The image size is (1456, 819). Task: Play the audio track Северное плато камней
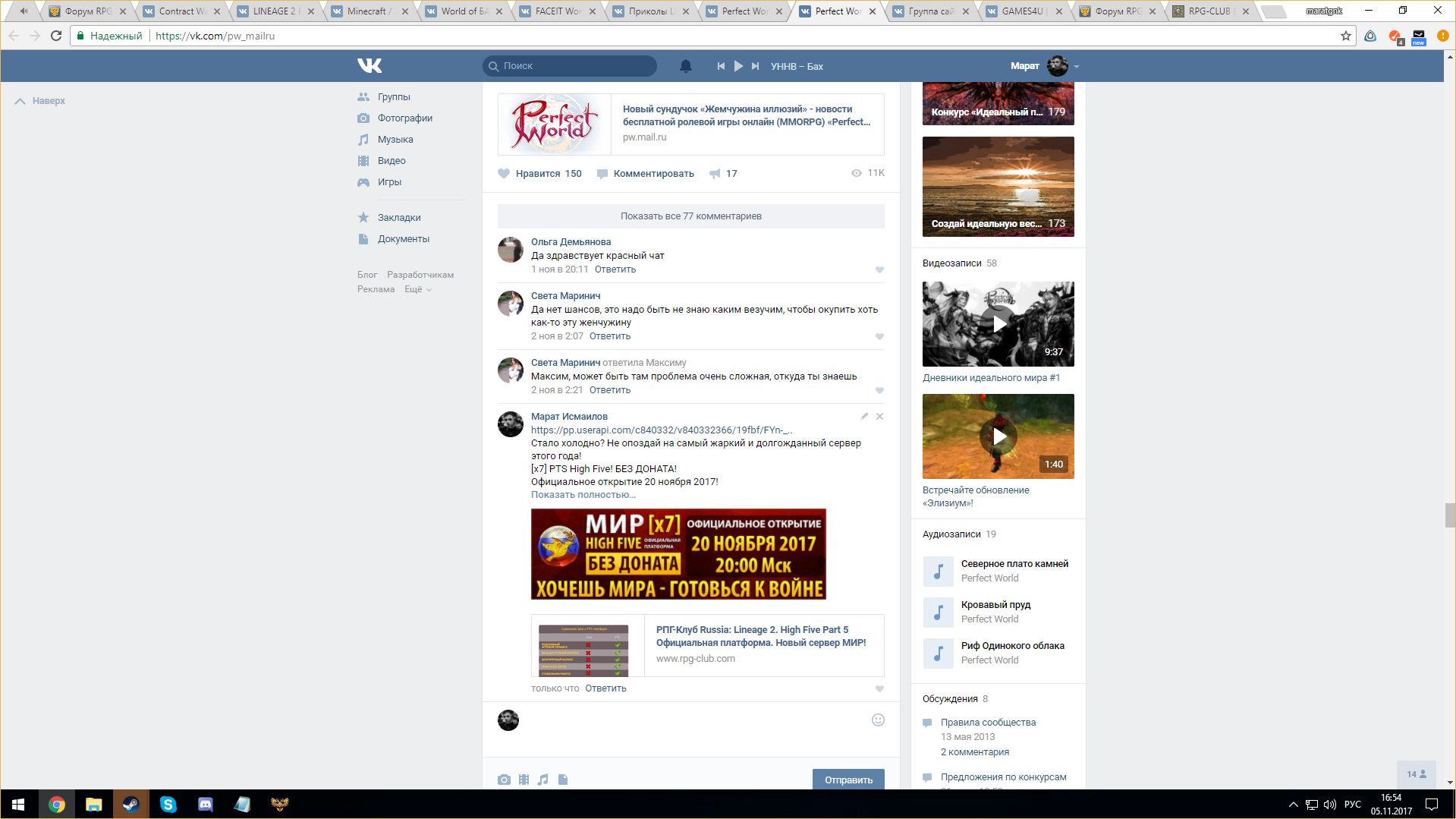tap(939, 571)
